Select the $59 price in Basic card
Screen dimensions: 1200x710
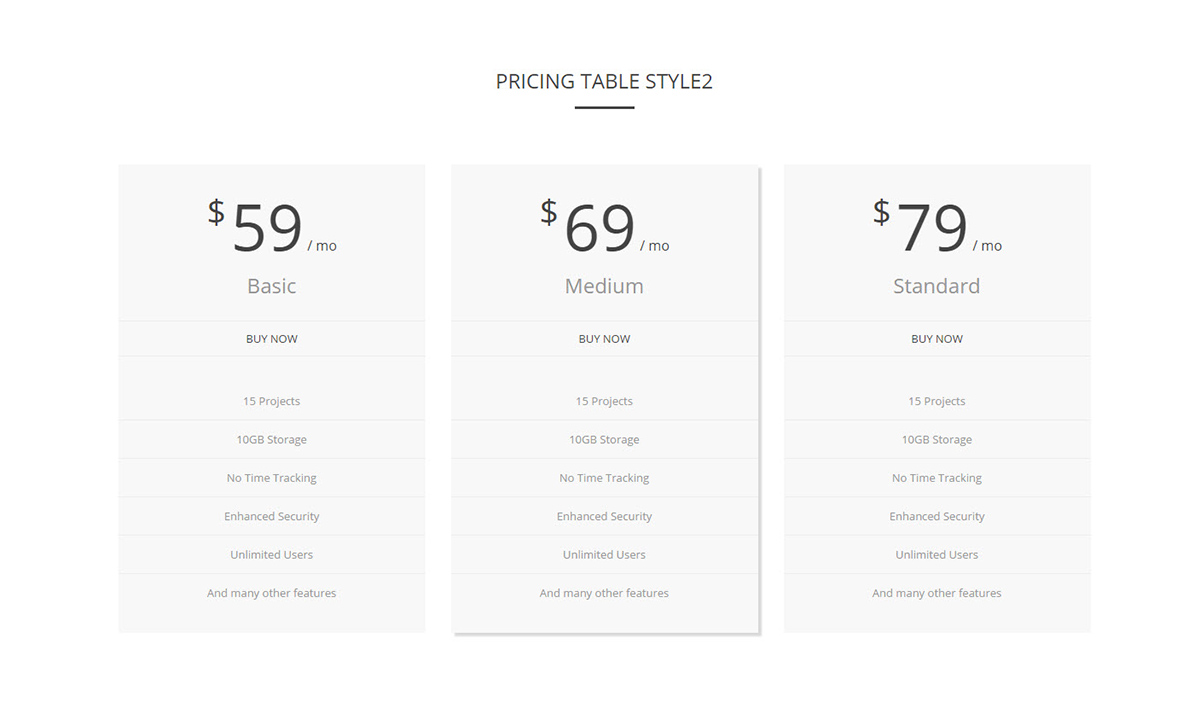pyautogui.click(x=267, y=228)
